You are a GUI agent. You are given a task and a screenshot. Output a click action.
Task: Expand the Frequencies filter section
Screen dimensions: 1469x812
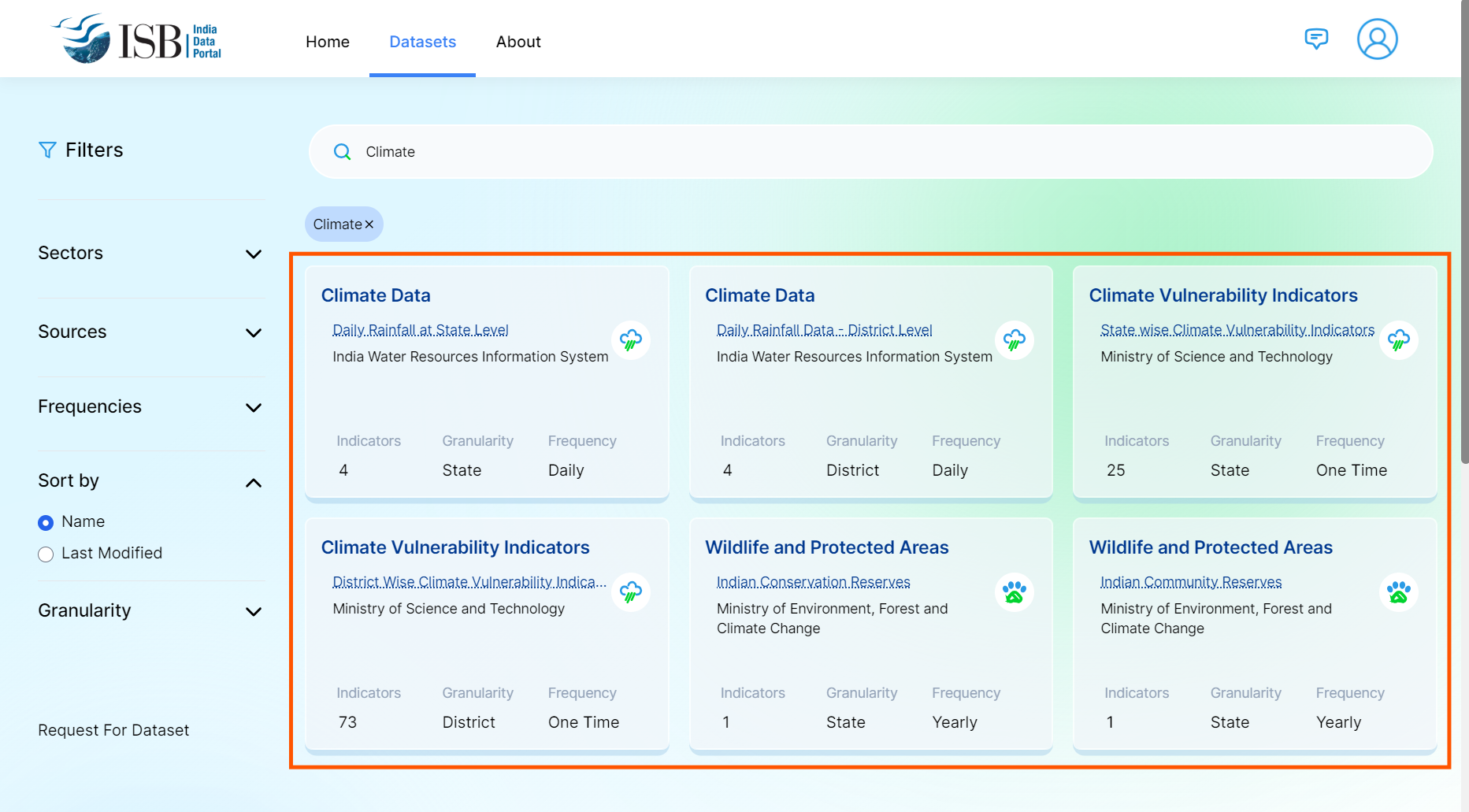click(253, 407)
